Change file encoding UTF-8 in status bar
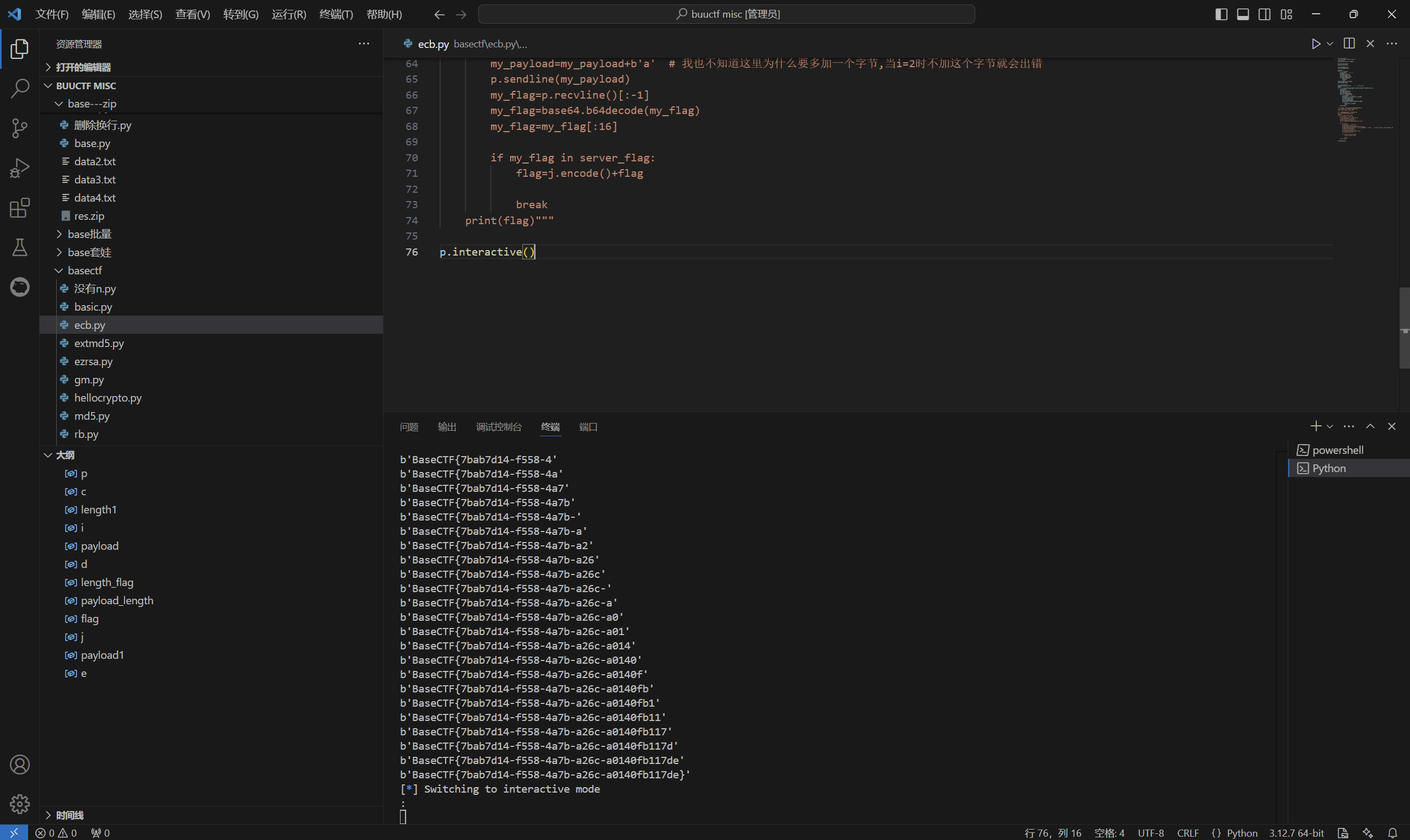 1150,833
